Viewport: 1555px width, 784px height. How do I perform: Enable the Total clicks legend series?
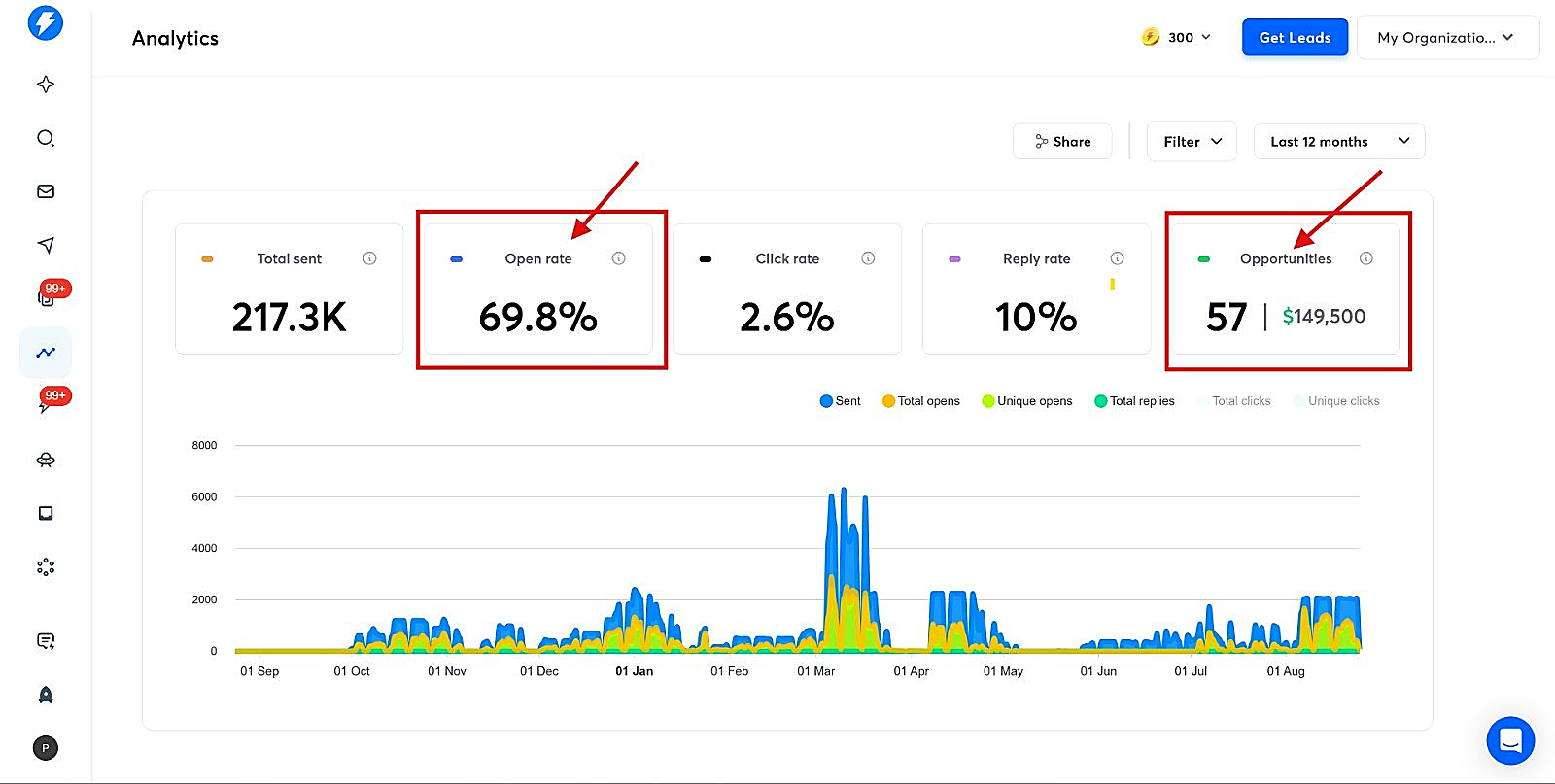click(x=1234, y=401)
